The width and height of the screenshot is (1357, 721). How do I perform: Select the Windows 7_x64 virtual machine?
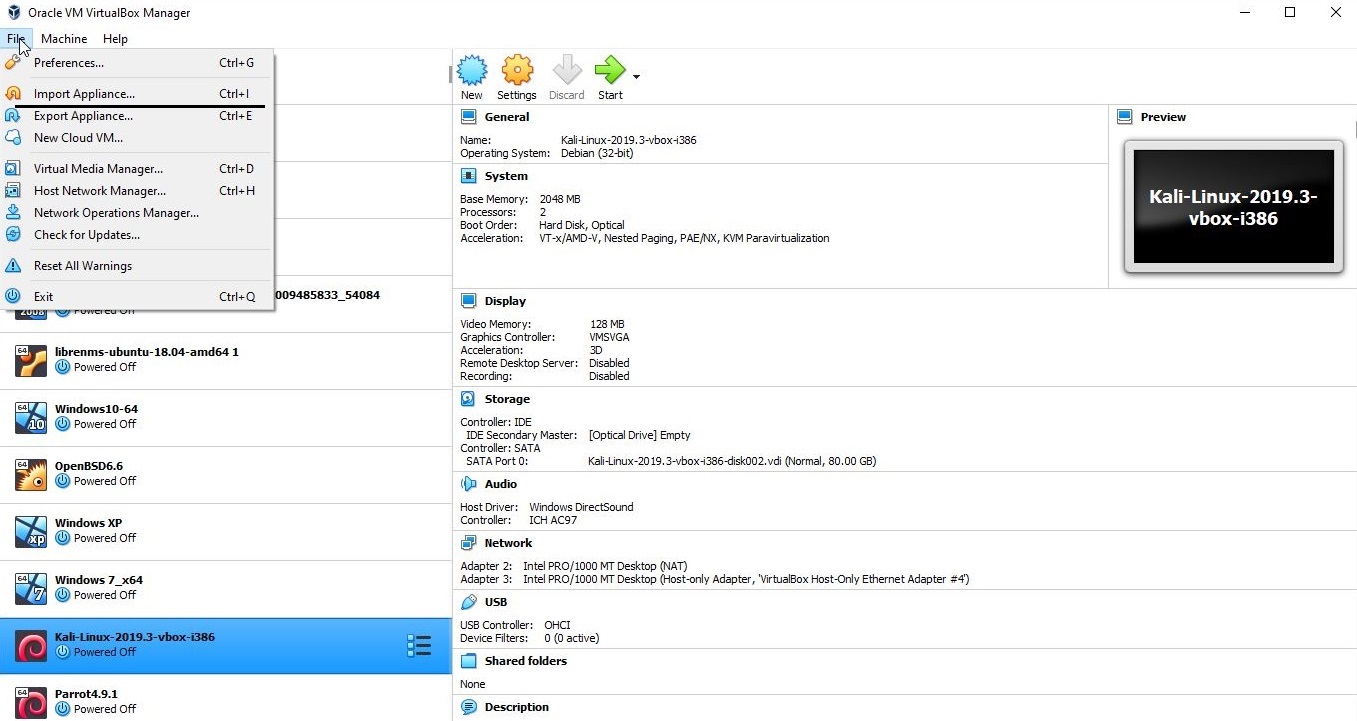tap(226, 589)
